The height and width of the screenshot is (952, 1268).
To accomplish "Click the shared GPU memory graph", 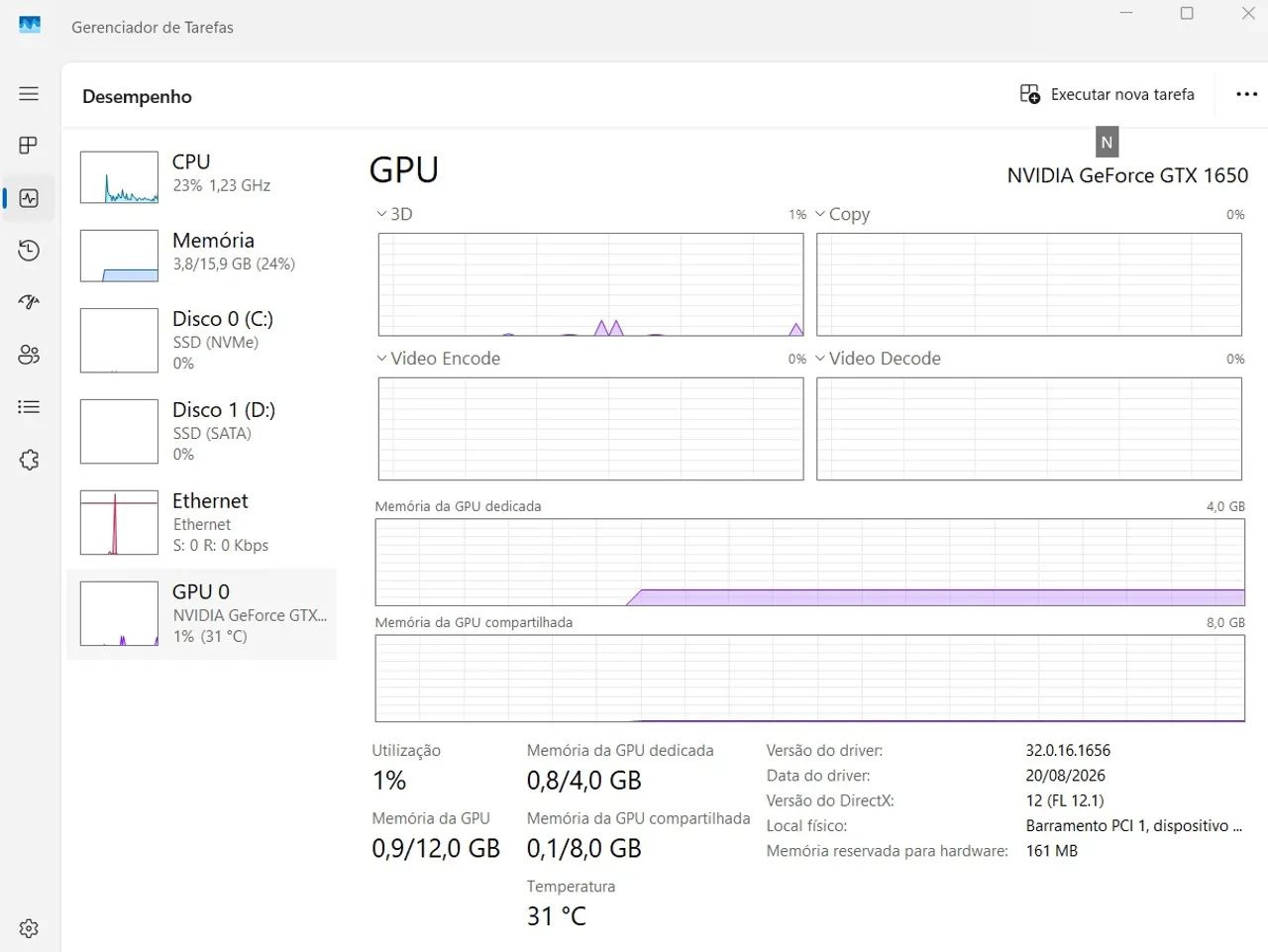I will pos(810,679).
